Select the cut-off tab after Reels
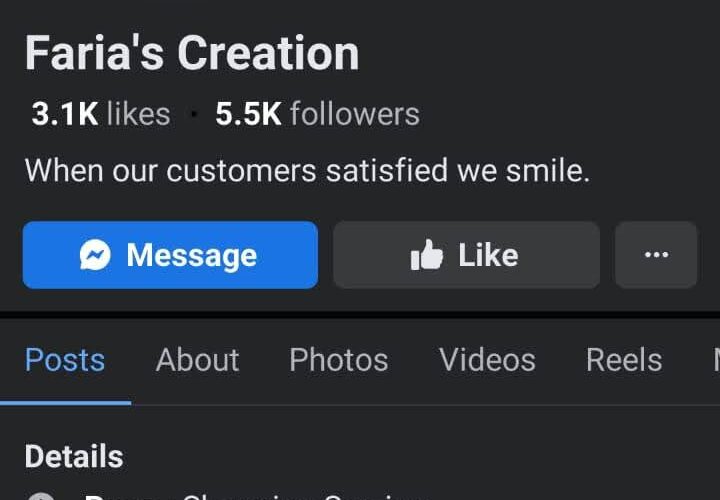 716,360
